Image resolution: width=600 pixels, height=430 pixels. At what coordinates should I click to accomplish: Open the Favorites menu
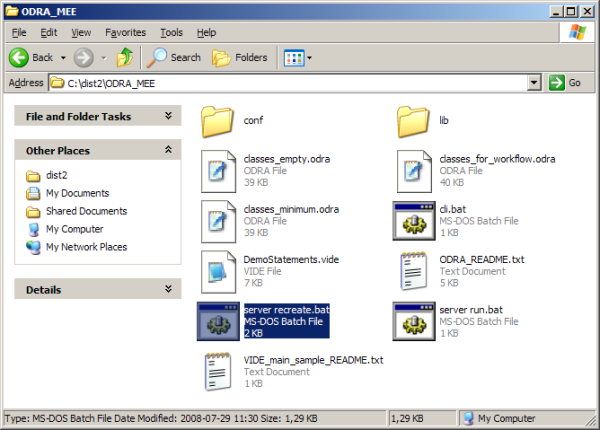click(x=126, y=33)
